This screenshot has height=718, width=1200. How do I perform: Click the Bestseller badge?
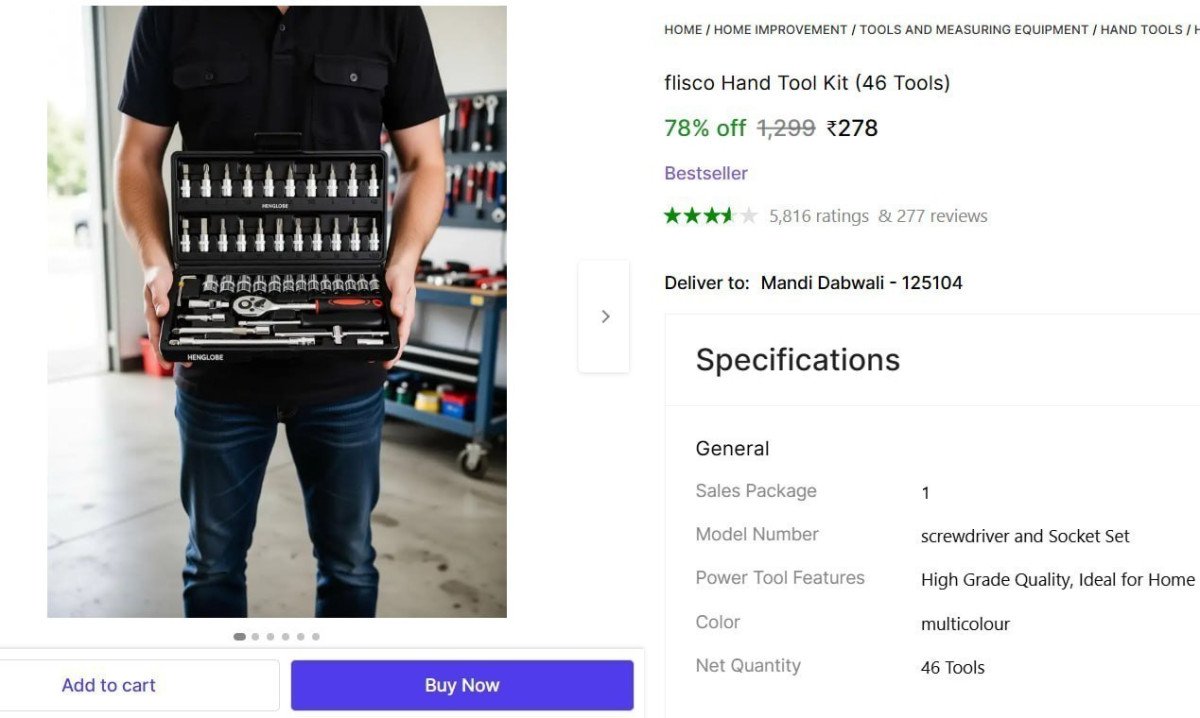coord(705,173)
